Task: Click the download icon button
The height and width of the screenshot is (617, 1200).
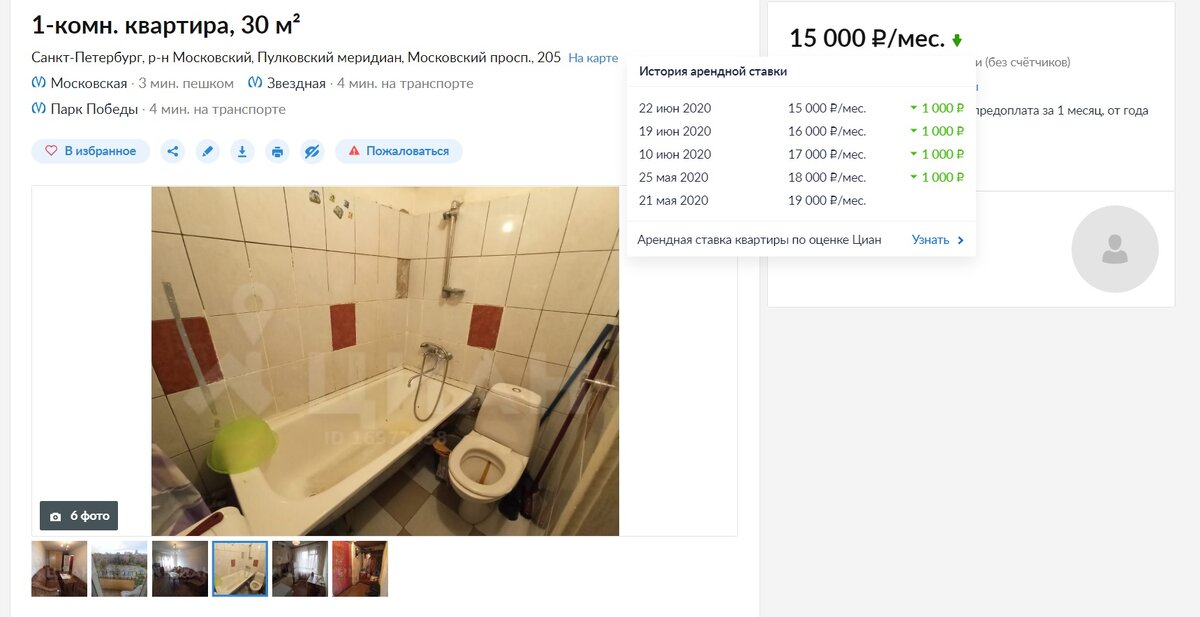Action: (x=242, y=151)
